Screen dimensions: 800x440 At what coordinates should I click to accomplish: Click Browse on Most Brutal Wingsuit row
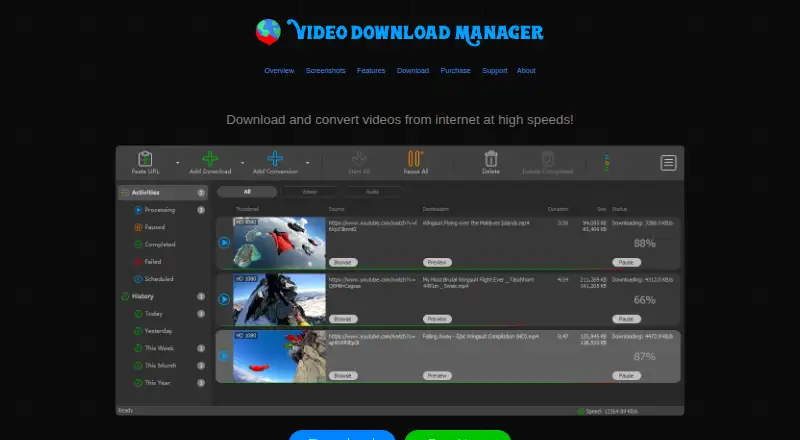click(343, 319)
